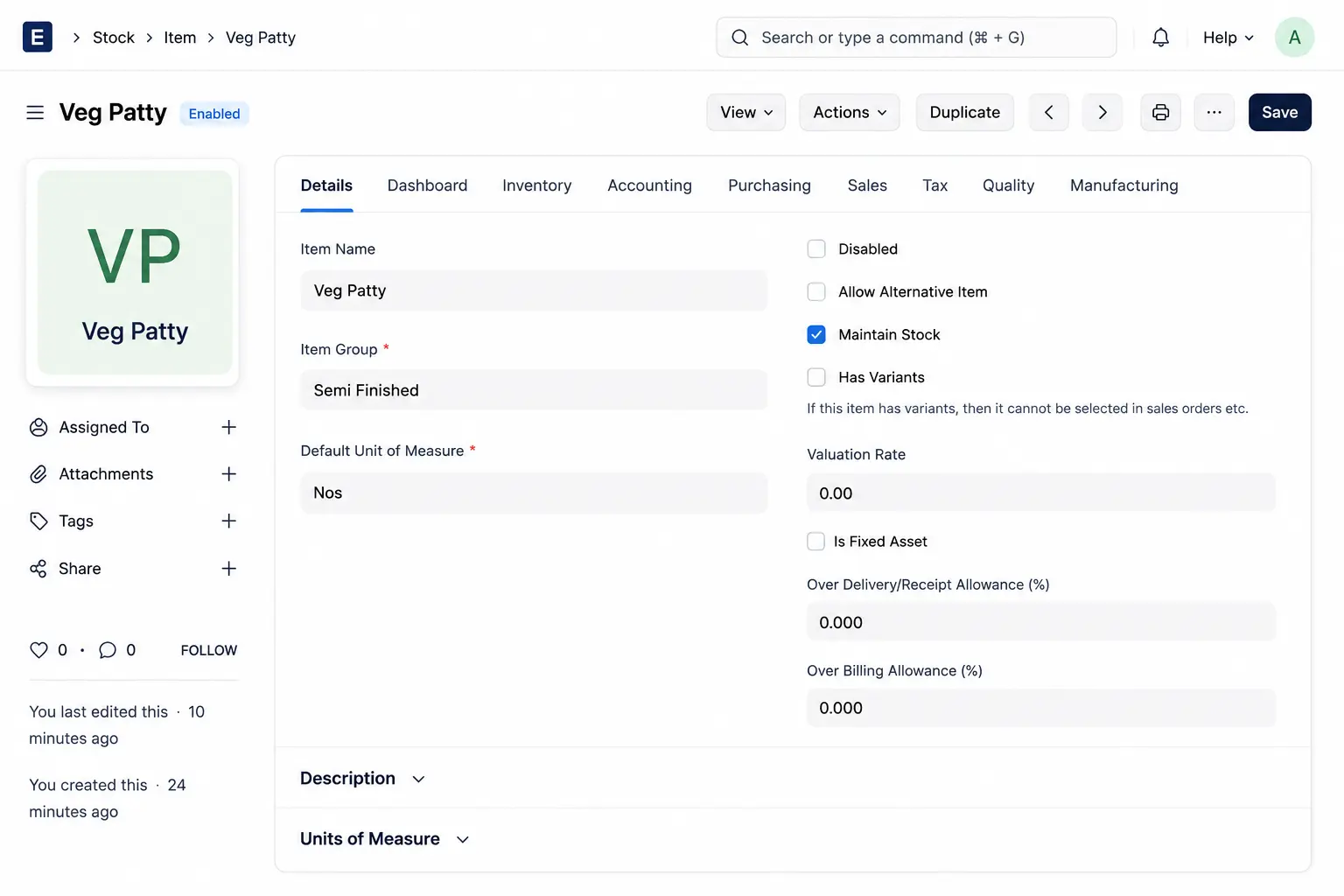Duplicate this item
Image resolution: width=1344 pixels, height=896 pixels.
point(964,112)
